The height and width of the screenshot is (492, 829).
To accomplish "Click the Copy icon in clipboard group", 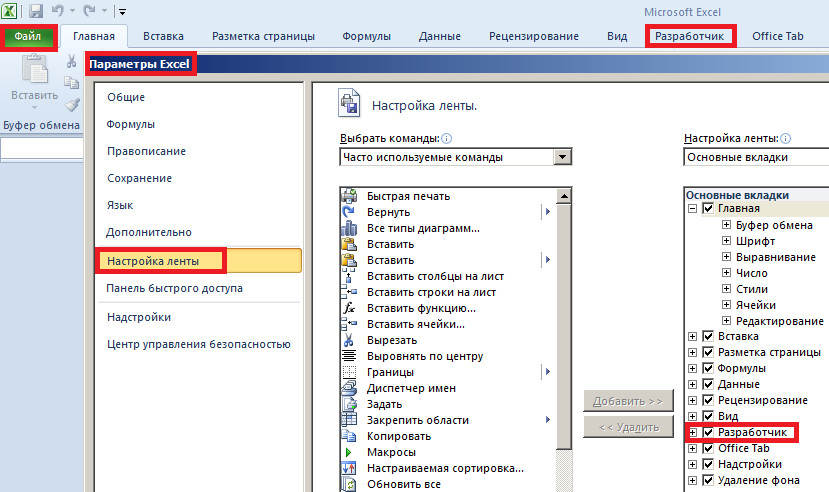I will coord(71,82).
